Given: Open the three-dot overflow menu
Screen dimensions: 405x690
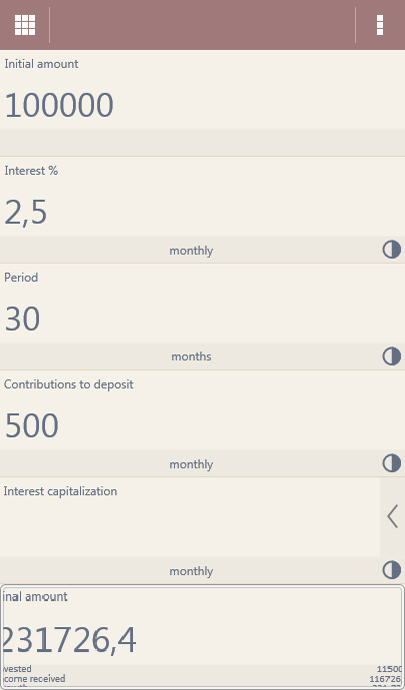Looking at the screenshot, I should click(380, 25).
